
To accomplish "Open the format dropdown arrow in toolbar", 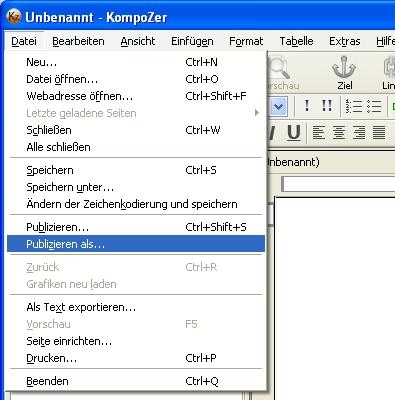I will [x=278, y=107].
